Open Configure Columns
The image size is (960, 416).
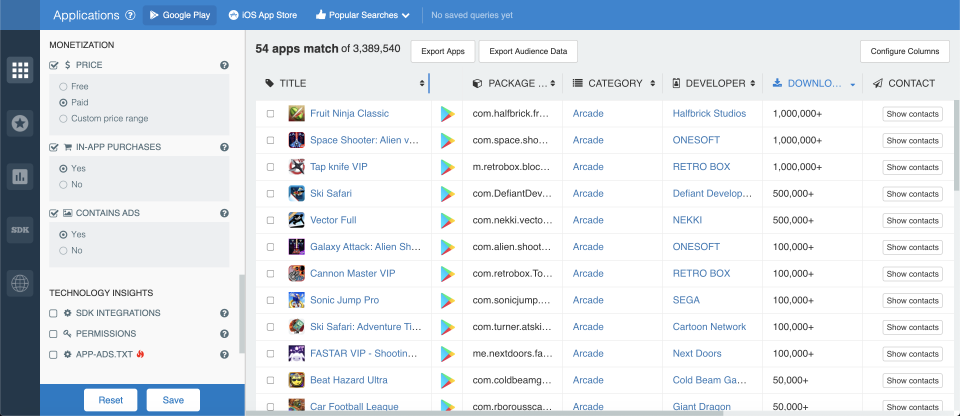pos(905,51)
